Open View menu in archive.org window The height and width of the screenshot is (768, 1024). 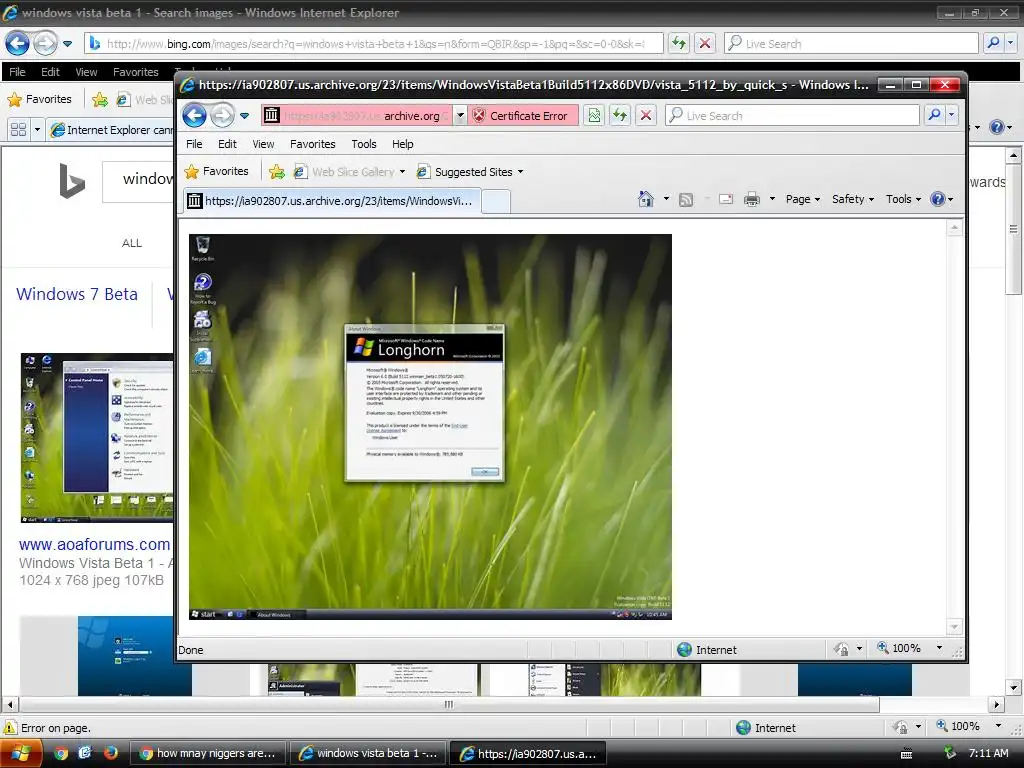(x=263, y=144)
